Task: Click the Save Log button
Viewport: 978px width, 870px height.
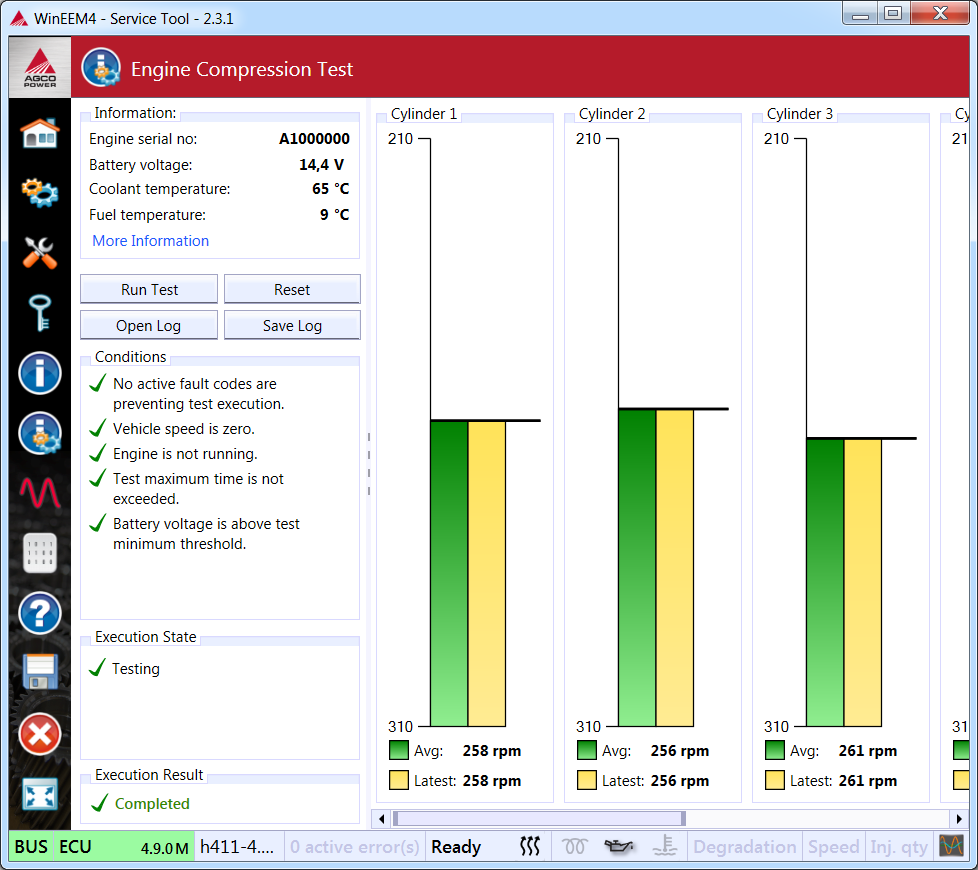Action: pyautogui.click(x=292, y=326)
